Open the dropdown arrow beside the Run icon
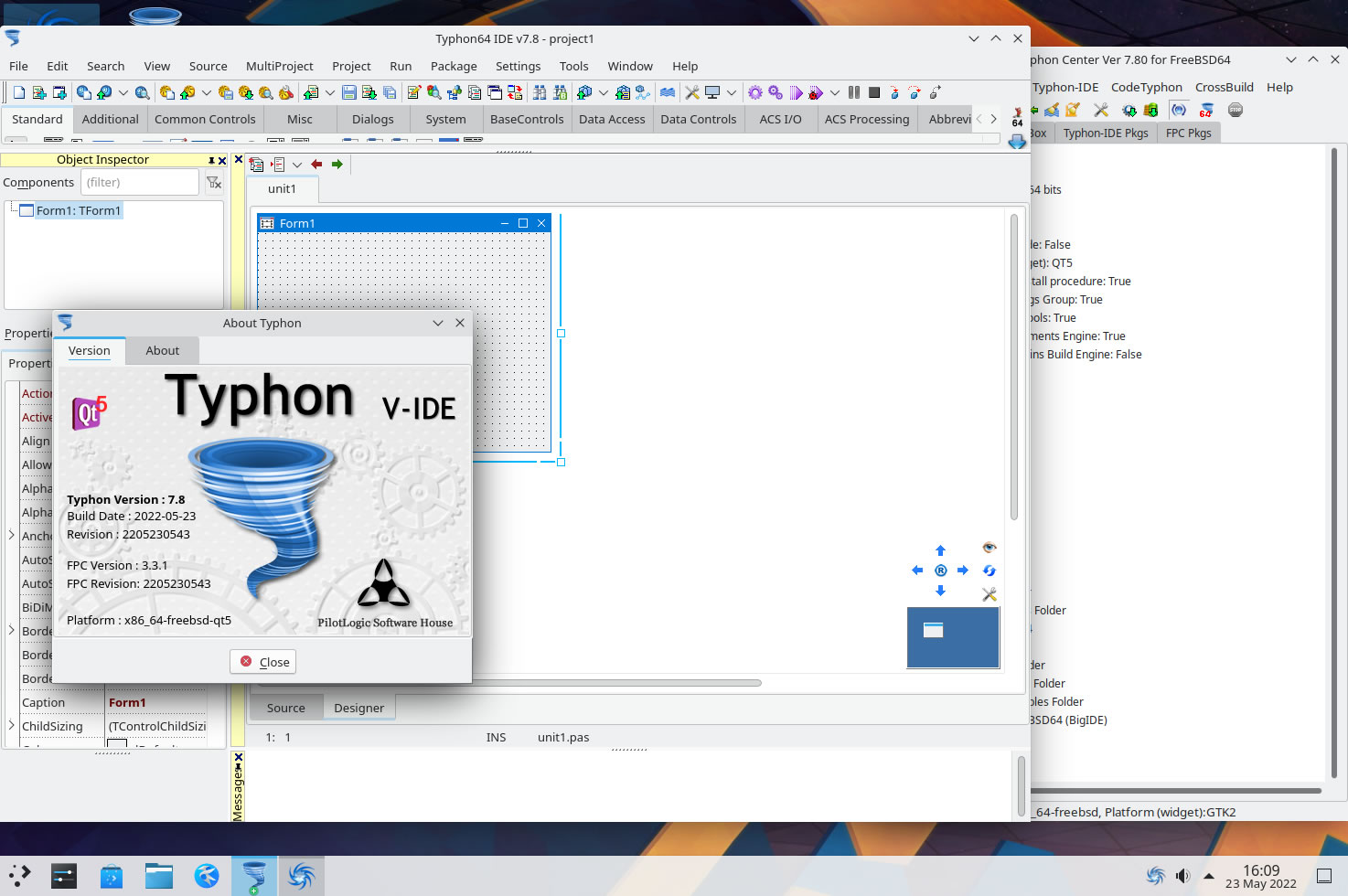 (835, 92)
